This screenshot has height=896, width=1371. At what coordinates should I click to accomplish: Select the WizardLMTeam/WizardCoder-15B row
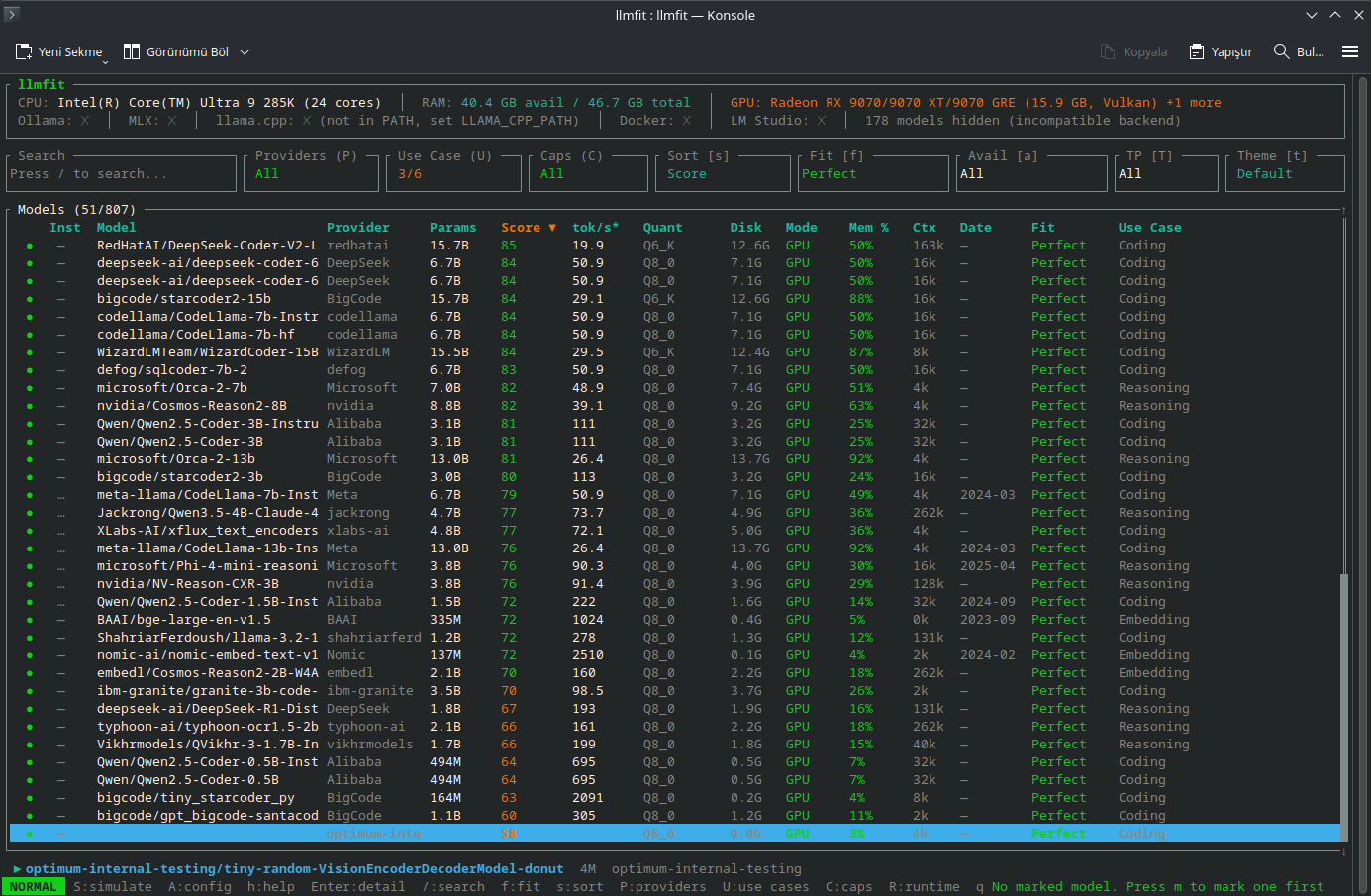pos(675,352)
